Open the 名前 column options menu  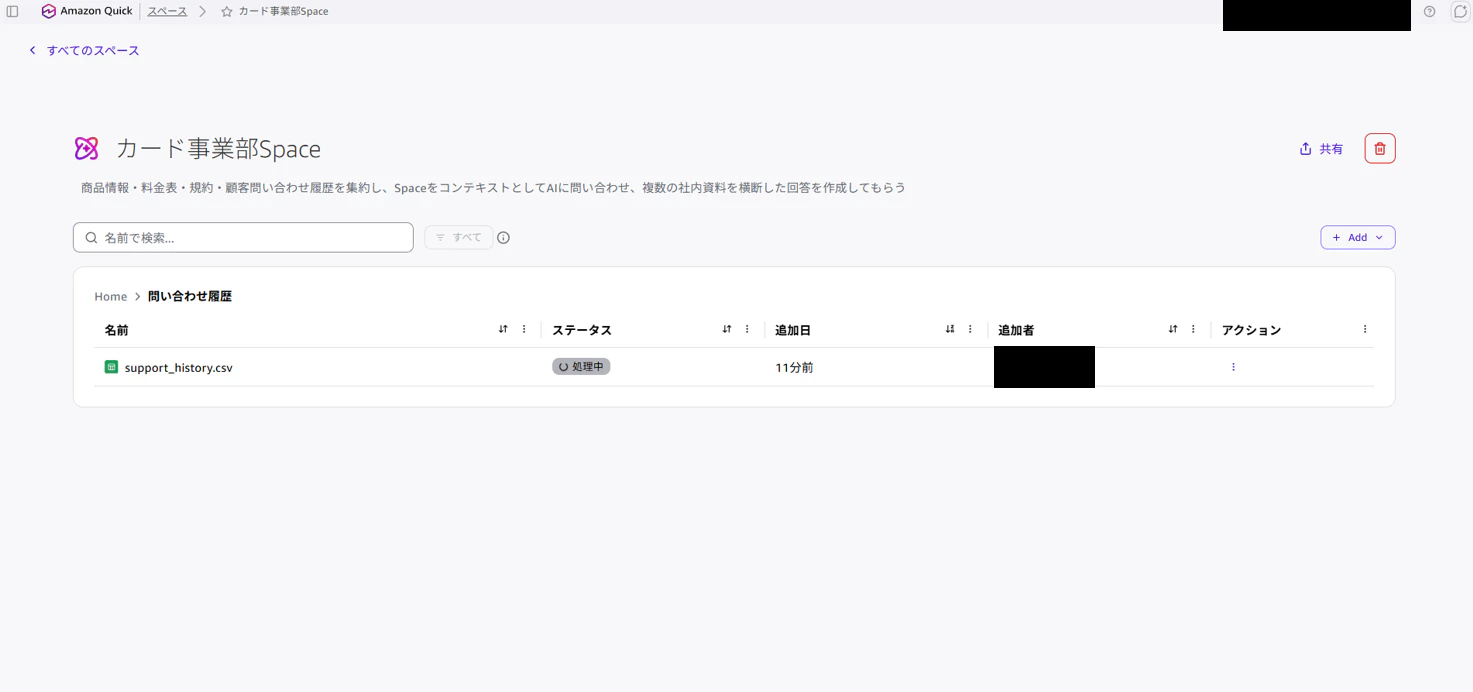pyautogui.click(x=524, y=329)
